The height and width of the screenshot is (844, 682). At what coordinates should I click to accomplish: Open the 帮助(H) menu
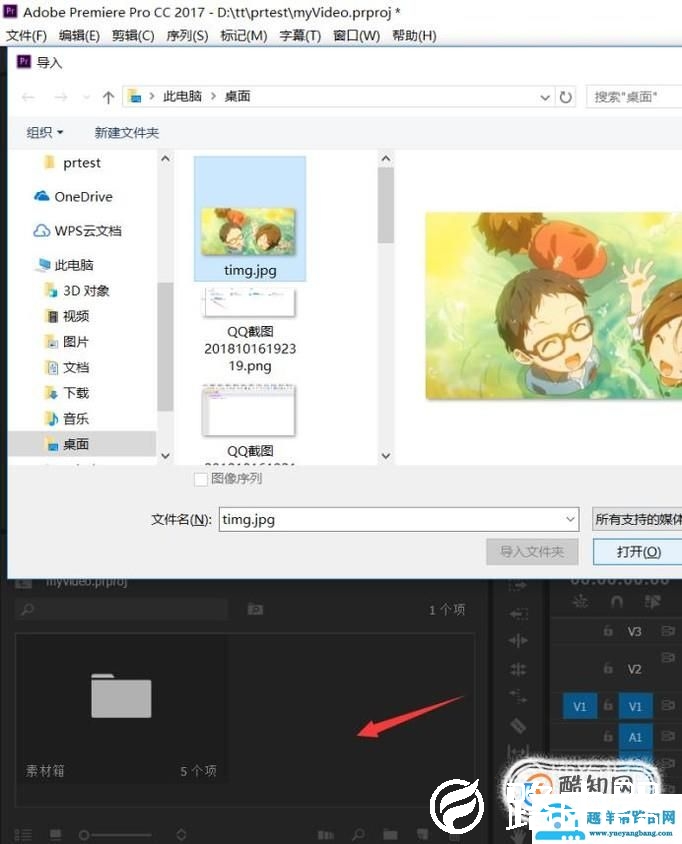[414, 36]
